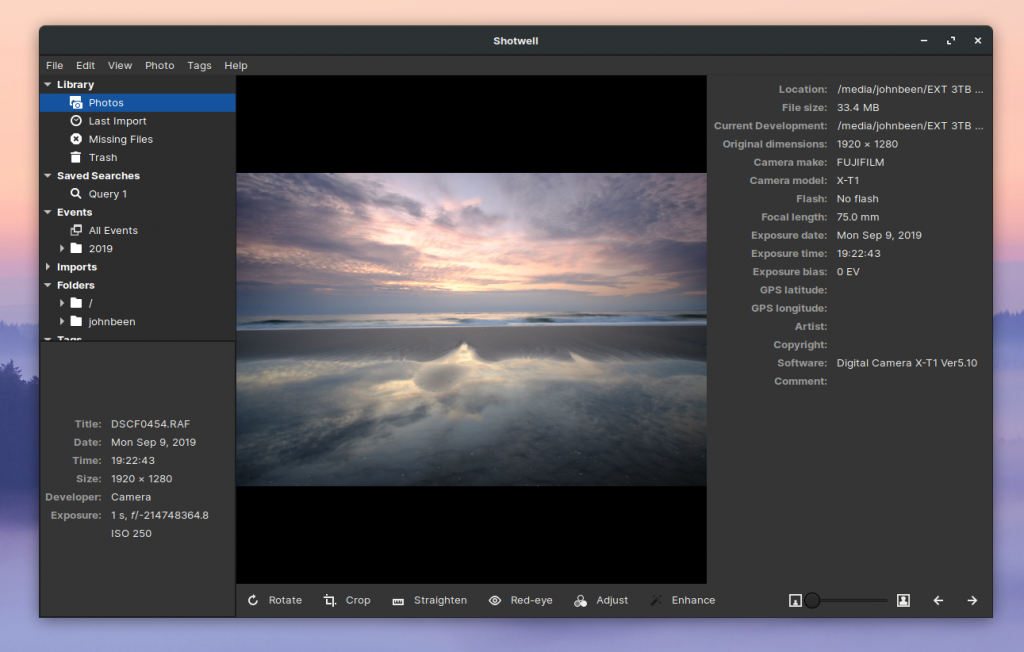Open the Help menu
The height and width of the screenshot is (652, 1024).
coord(236,65)
